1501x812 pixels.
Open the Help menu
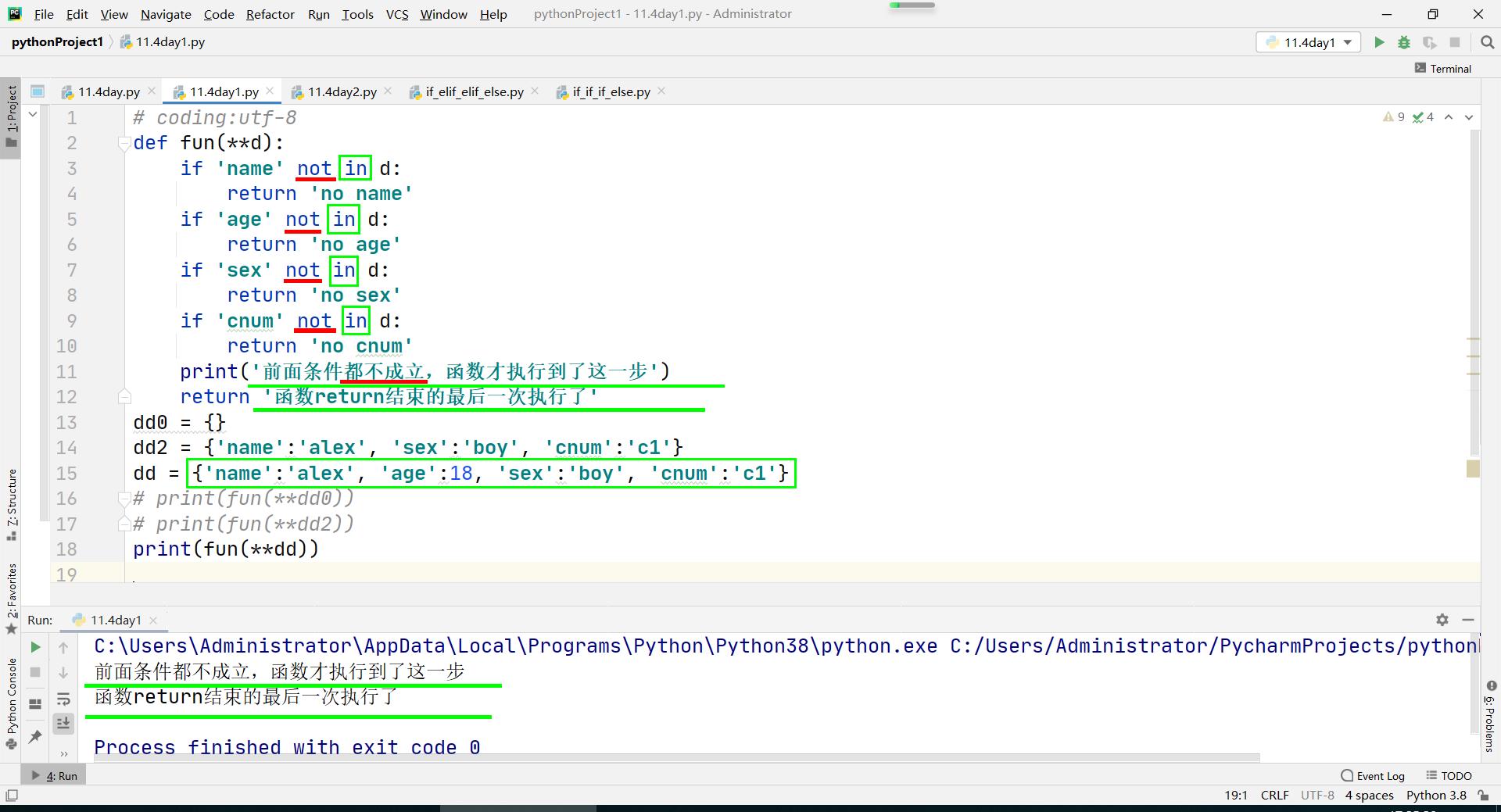(x=493, y=14)
